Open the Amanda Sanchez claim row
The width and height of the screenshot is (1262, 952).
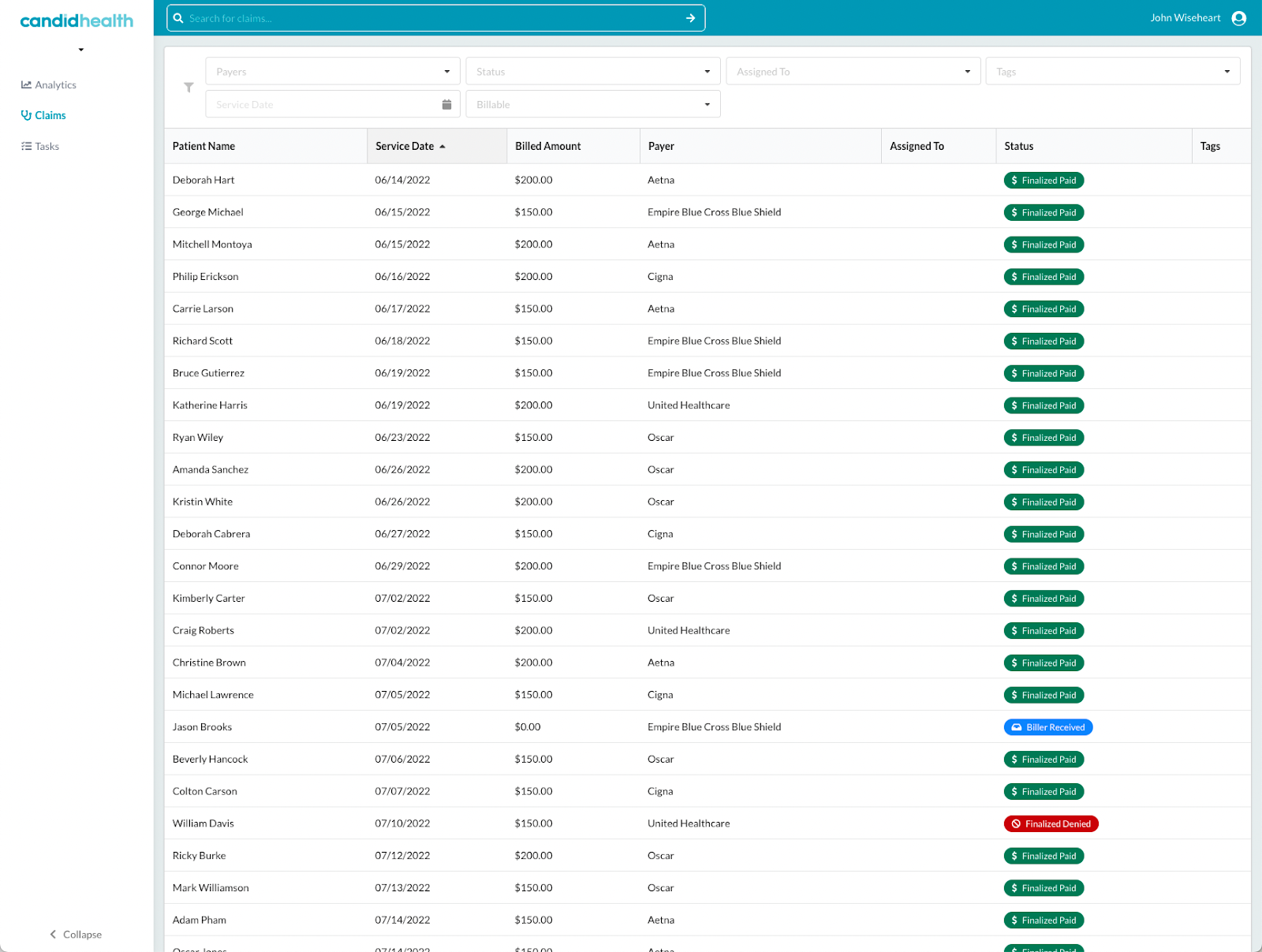tap(708, 469)
